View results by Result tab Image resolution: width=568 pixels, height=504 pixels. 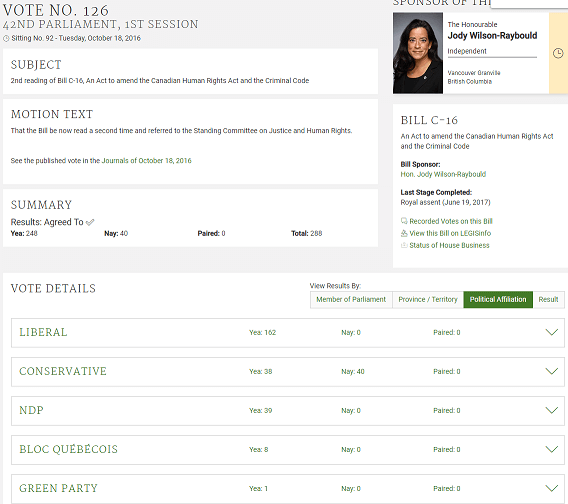pyautogui.click(x=548, y=300)
